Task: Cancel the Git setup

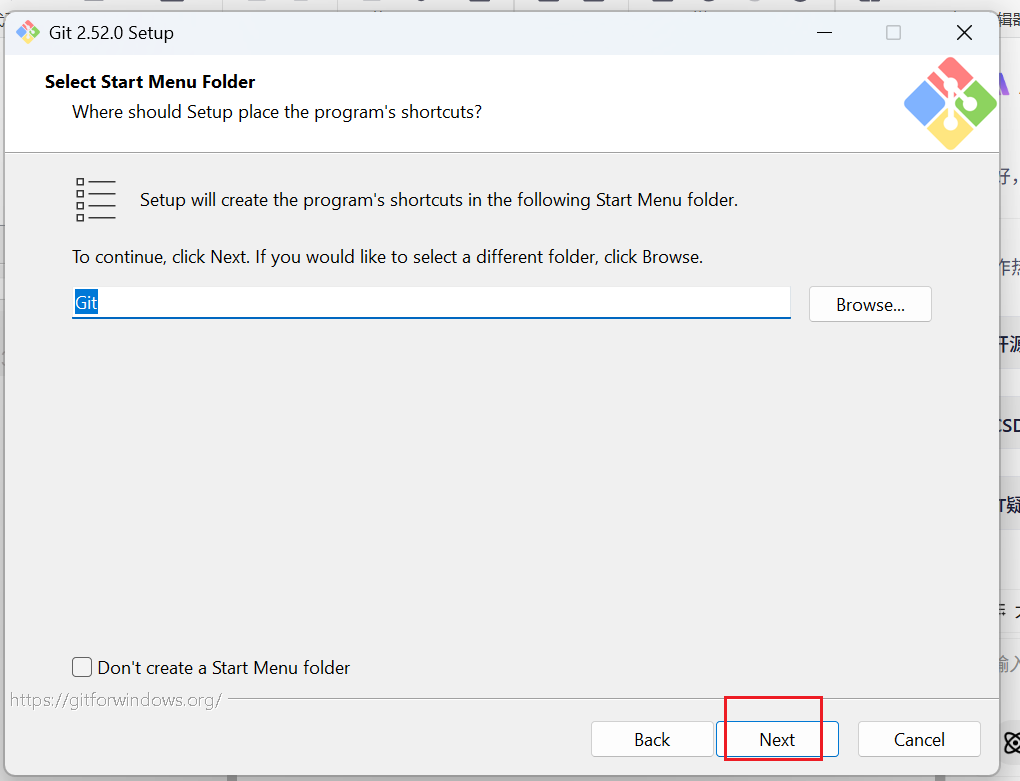Action: [919, 739]
